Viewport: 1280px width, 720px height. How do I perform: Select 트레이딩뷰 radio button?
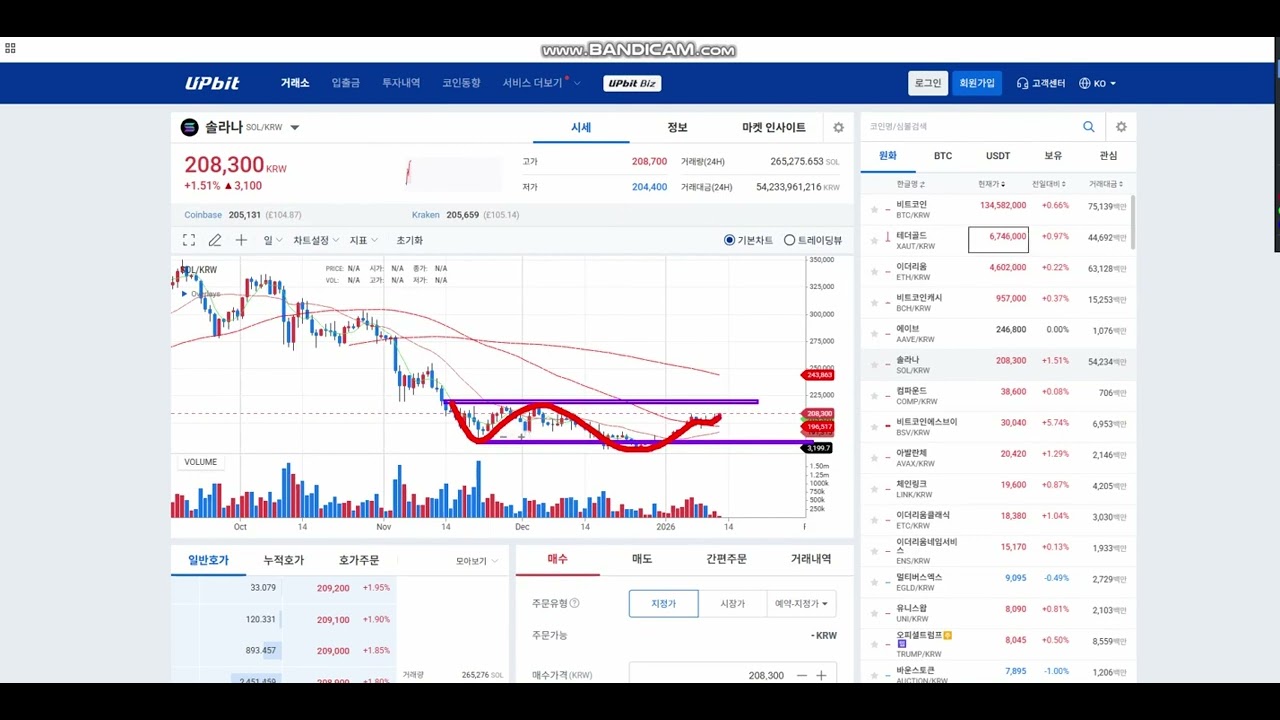pyautogui.click(x=790, y=240)
